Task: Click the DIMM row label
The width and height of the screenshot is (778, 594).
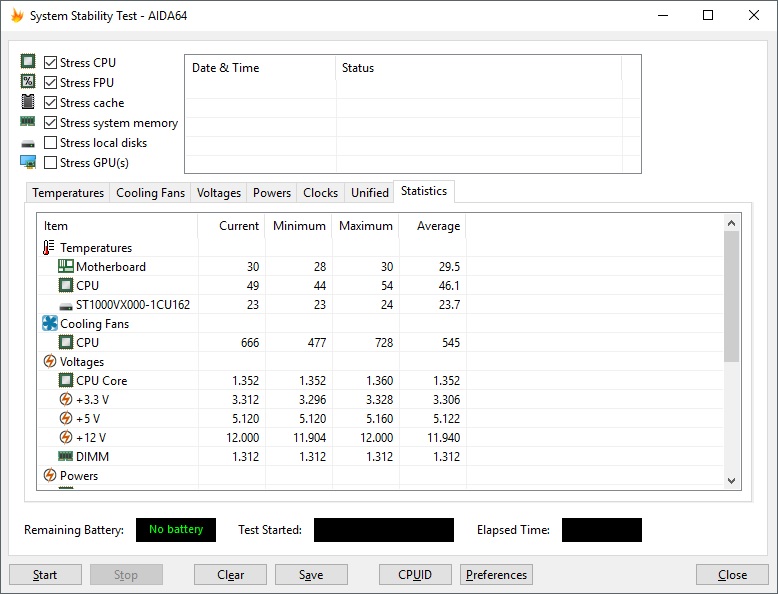Action: click(92, 457)
